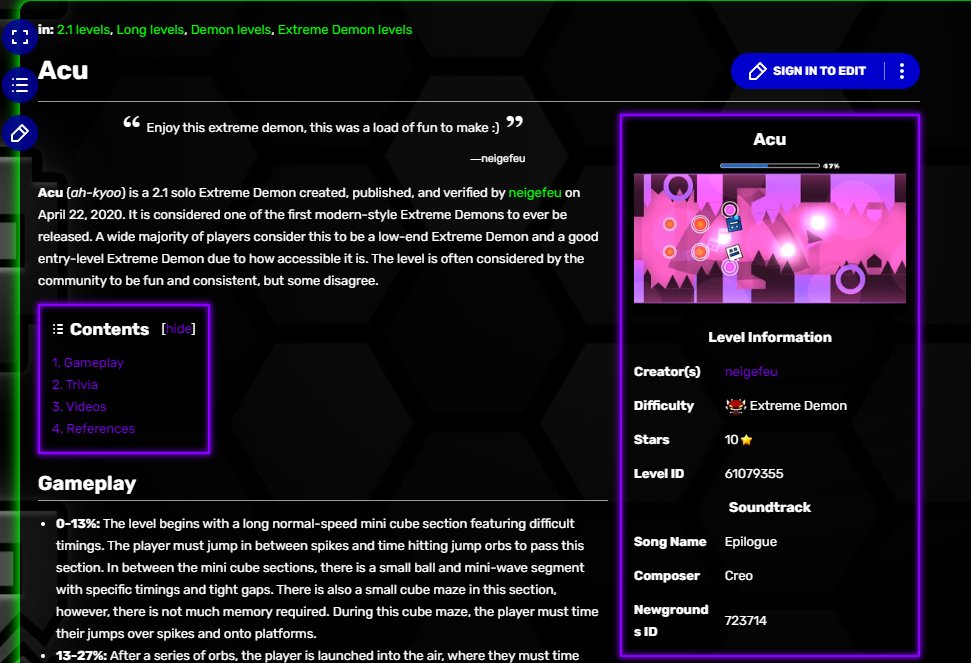The height and width of the screenshot is (663, 971).
Task: Open the neigefeu creator link in infobox
Action: point(751,371)
